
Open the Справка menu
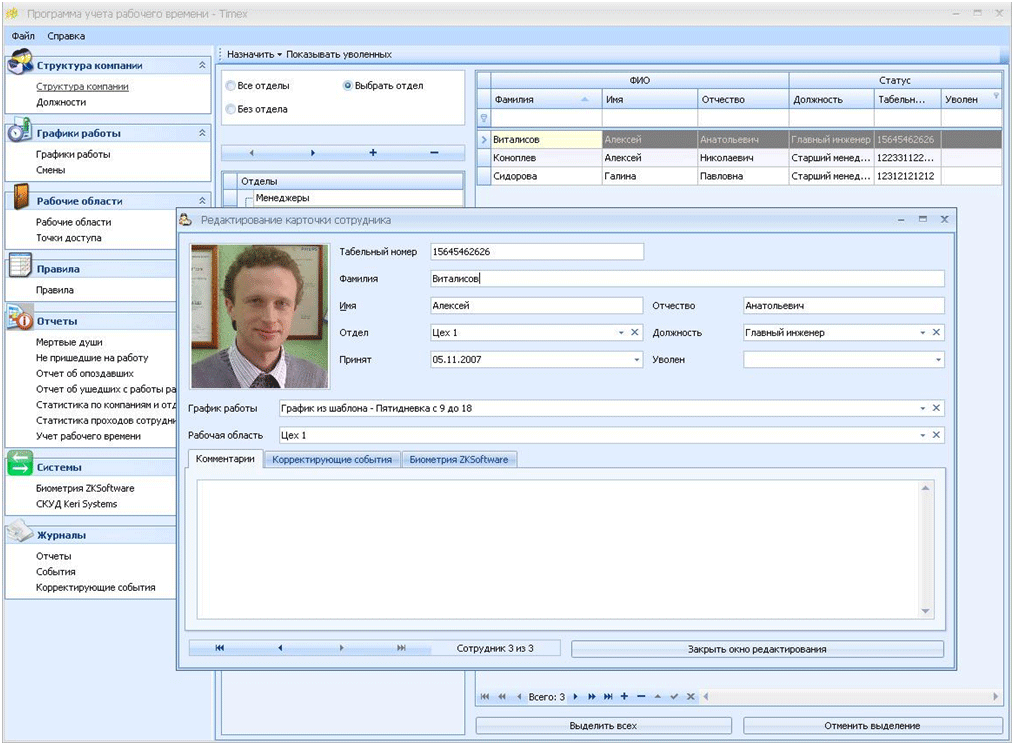coord(66,36)
